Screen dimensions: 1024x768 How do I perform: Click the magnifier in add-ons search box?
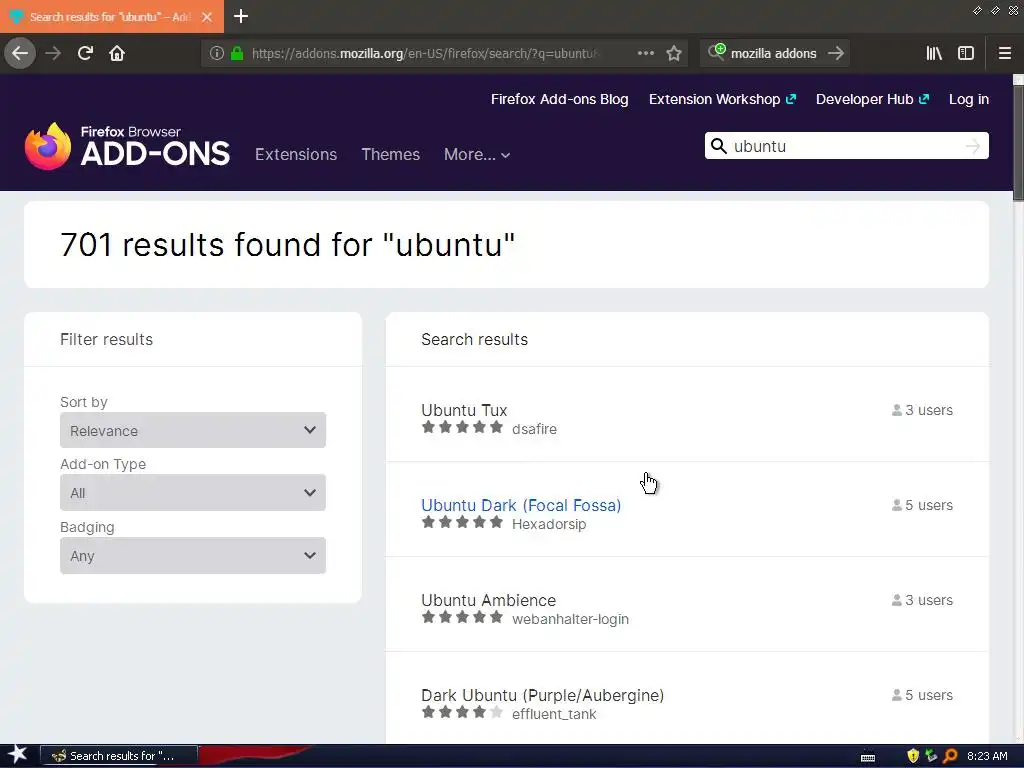pos(718,146)
